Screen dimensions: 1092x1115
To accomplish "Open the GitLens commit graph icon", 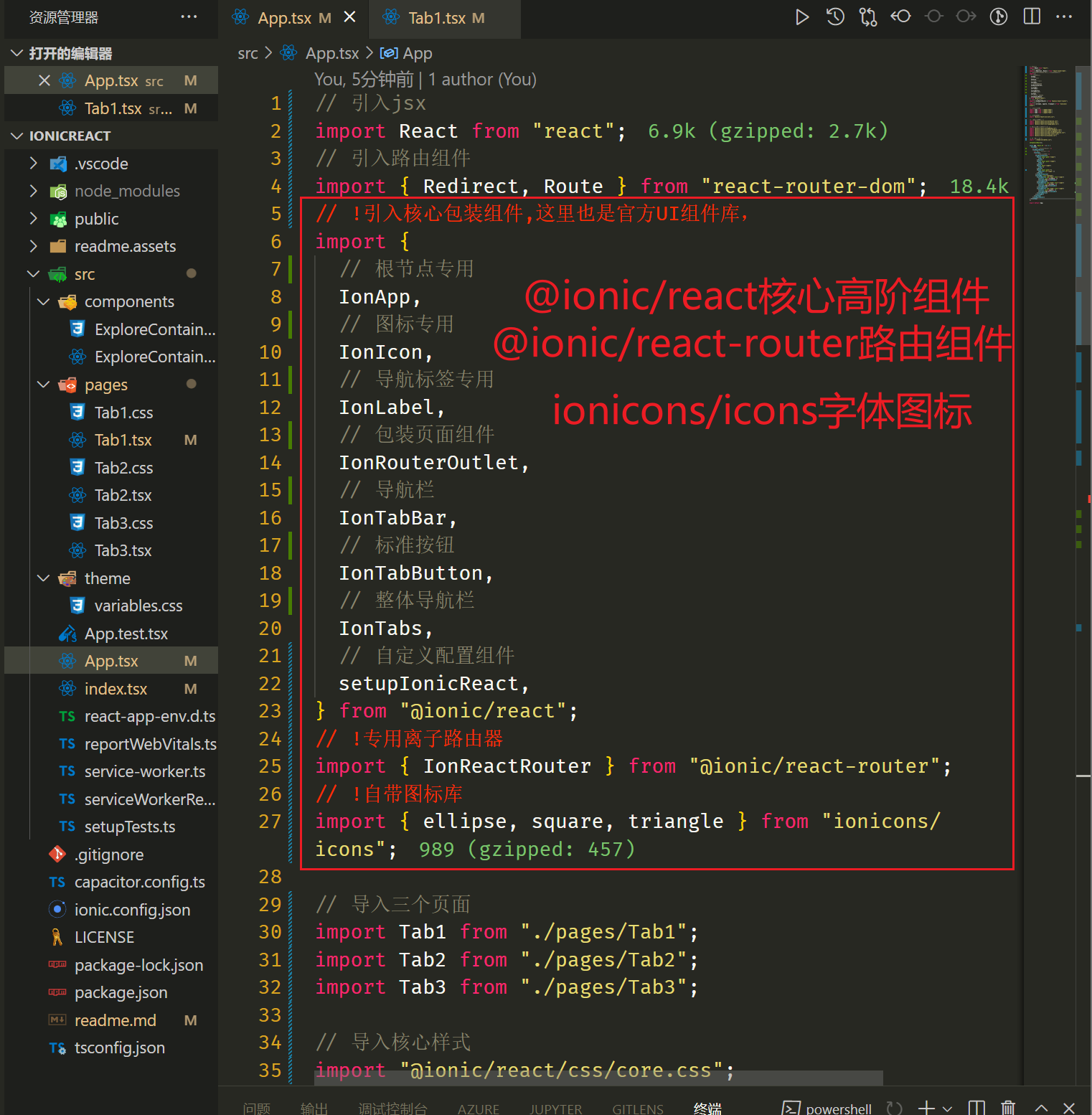I will pyautogui.click(x=999, y=17).
